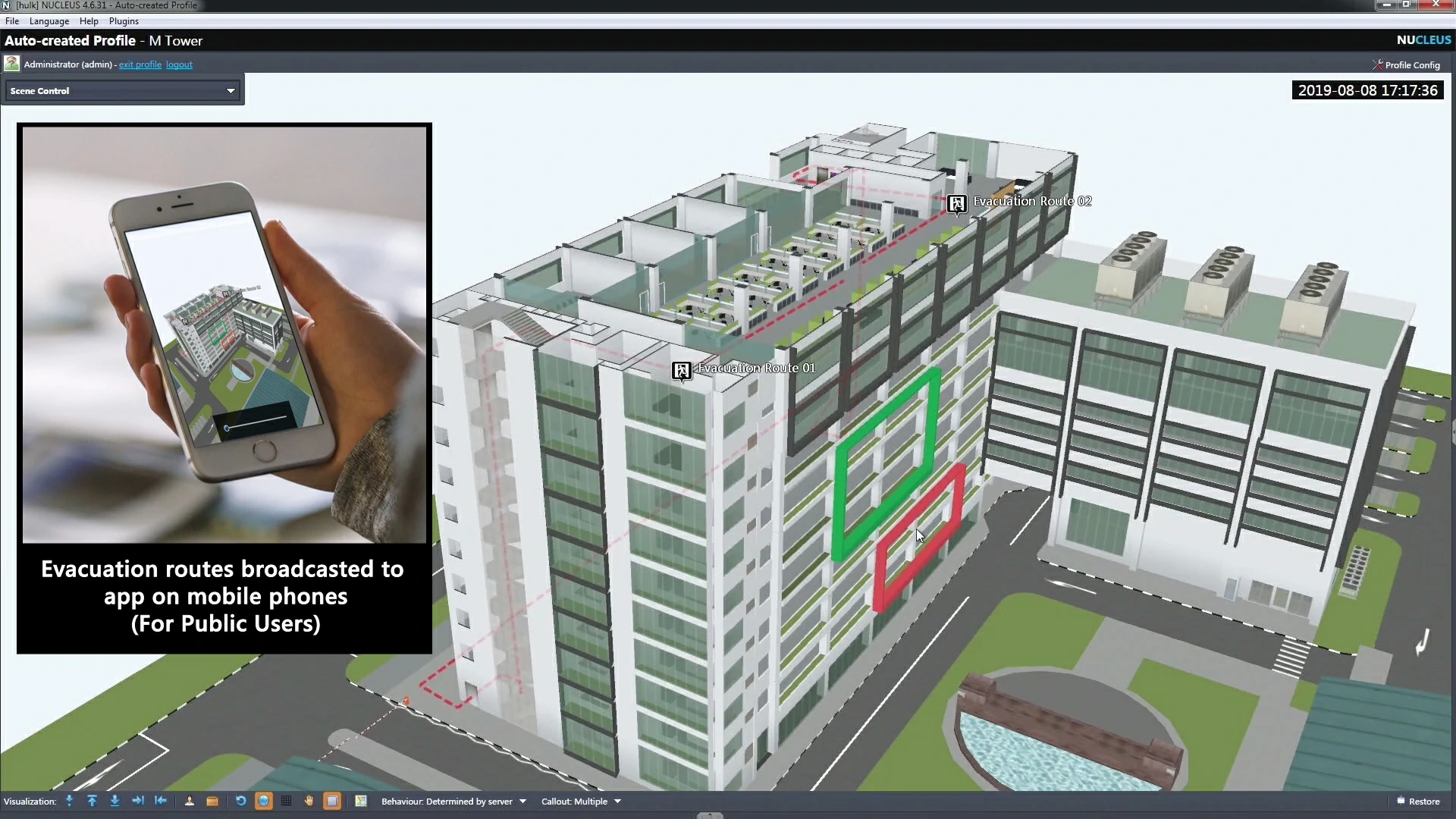
Task: Toggle the highlighted globe view button
Action: (x=263, y=801)
